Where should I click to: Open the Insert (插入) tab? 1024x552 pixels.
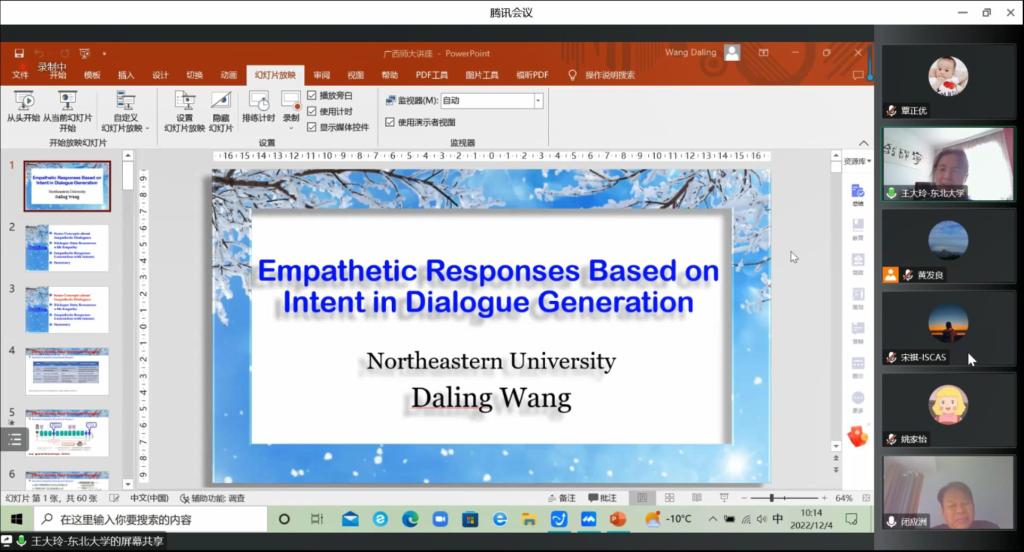125,75
